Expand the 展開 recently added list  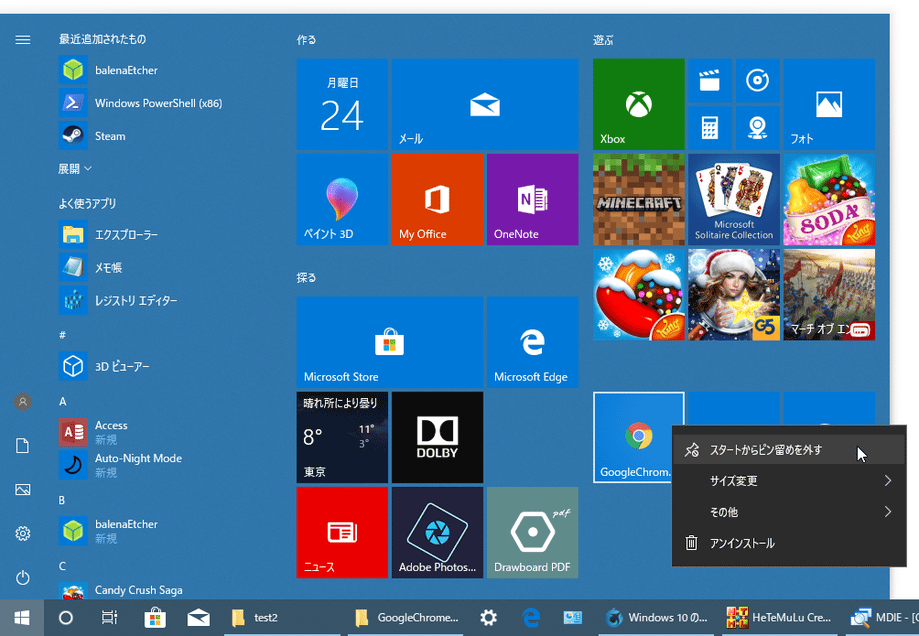coord(74,169)
